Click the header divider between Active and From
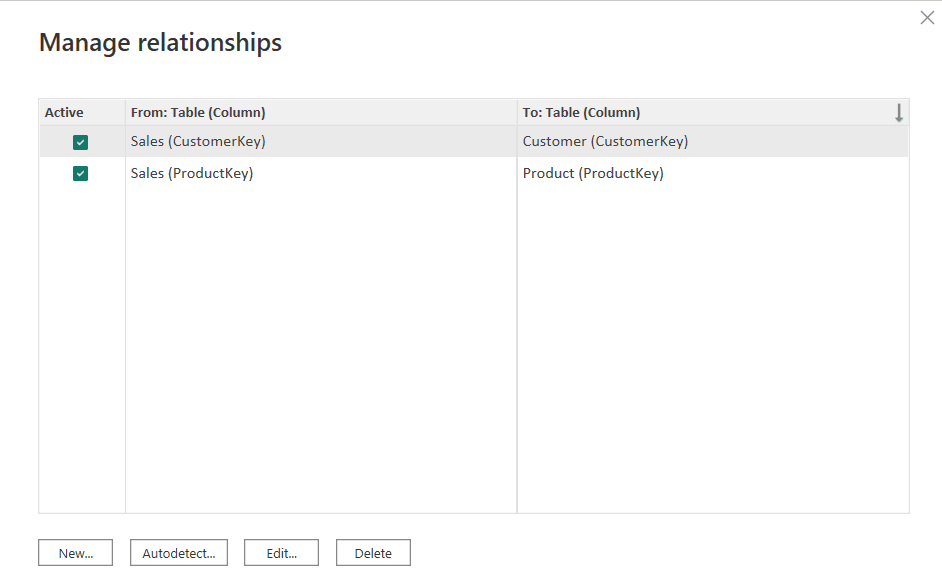942x587 pixels. (125, 113)
